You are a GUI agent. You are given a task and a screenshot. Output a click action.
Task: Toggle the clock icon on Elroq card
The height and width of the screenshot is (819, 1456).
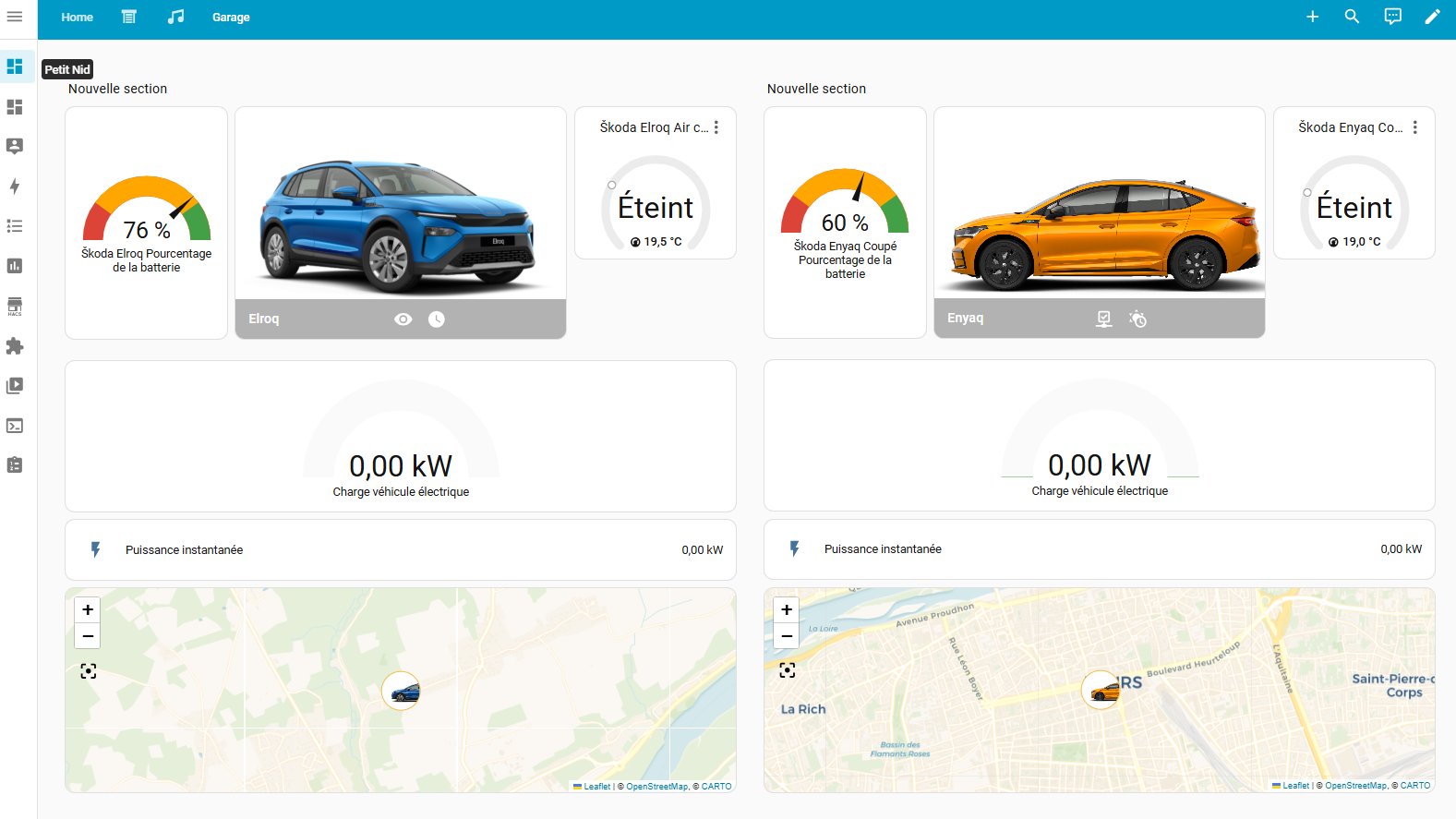coord(437,319)
